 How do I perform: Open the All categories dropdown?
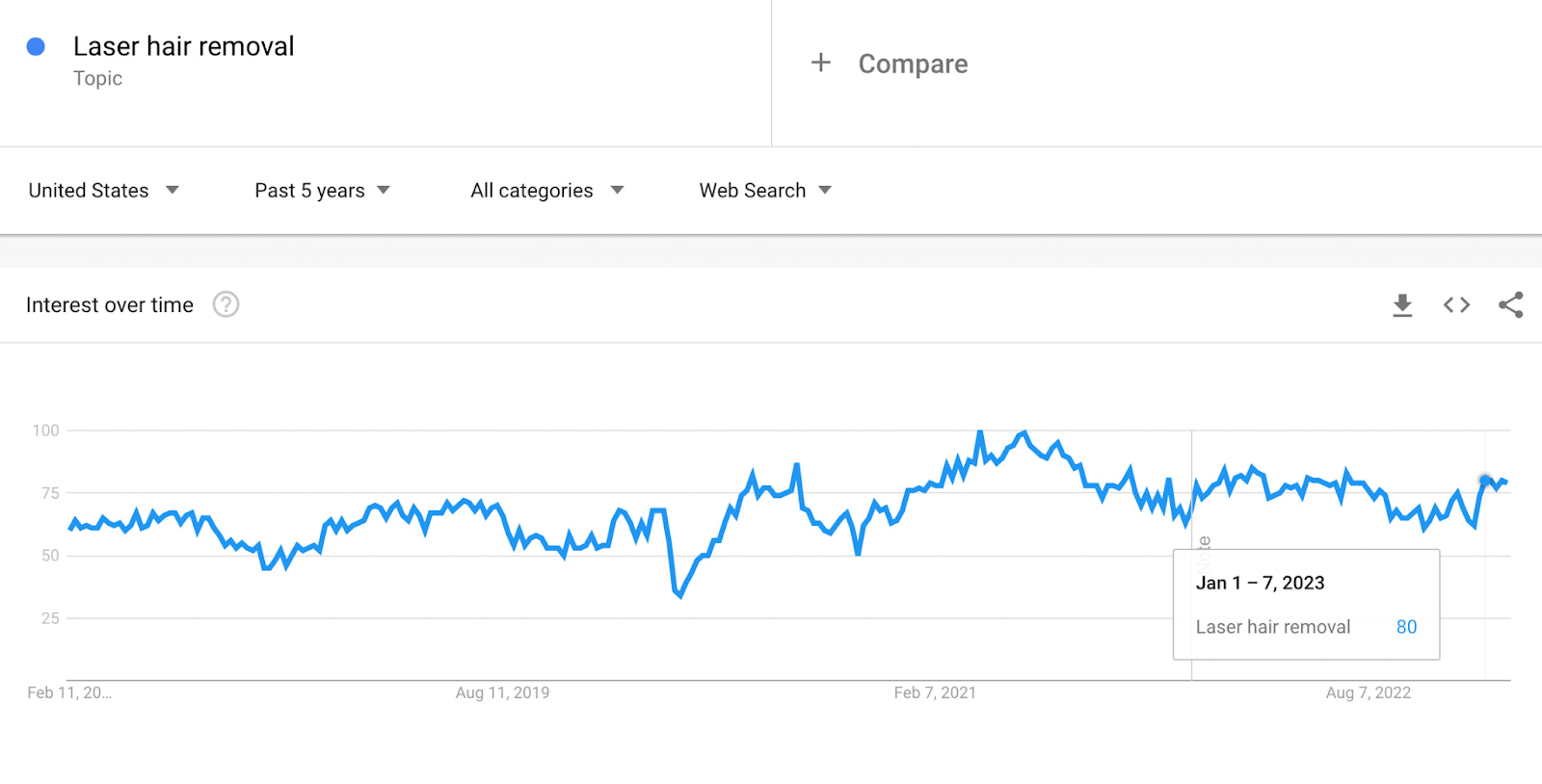545,190
